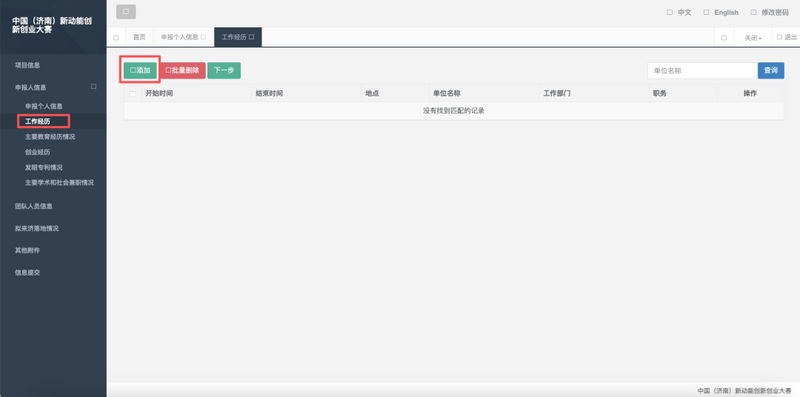Click the 下一步 button
800x397 pixels.
click(224, 70)
